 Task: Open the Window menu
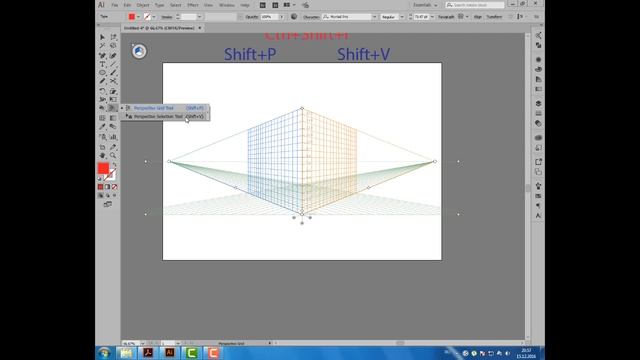227,5
